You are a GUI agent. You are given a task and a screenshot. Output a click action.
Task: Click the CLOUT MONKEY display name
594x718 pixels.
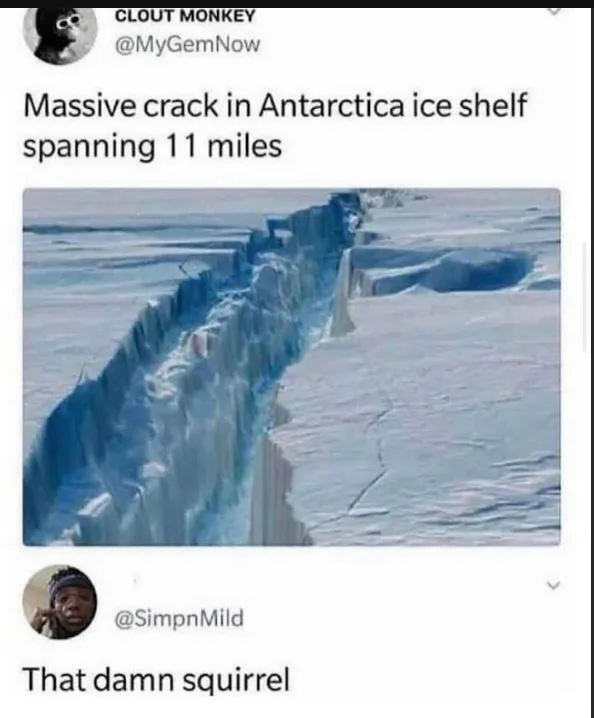click(x=185, y=16)
